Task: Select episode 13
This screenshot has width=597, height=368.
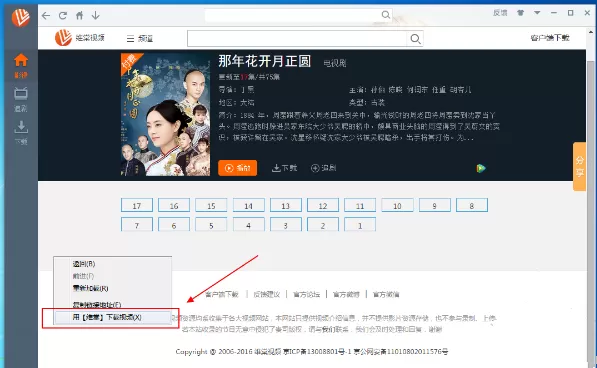Action: click(x=286, y=206)
